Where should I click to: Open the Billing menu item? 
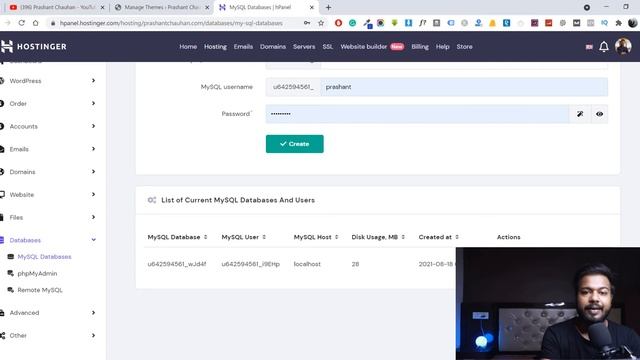[420, 47]
